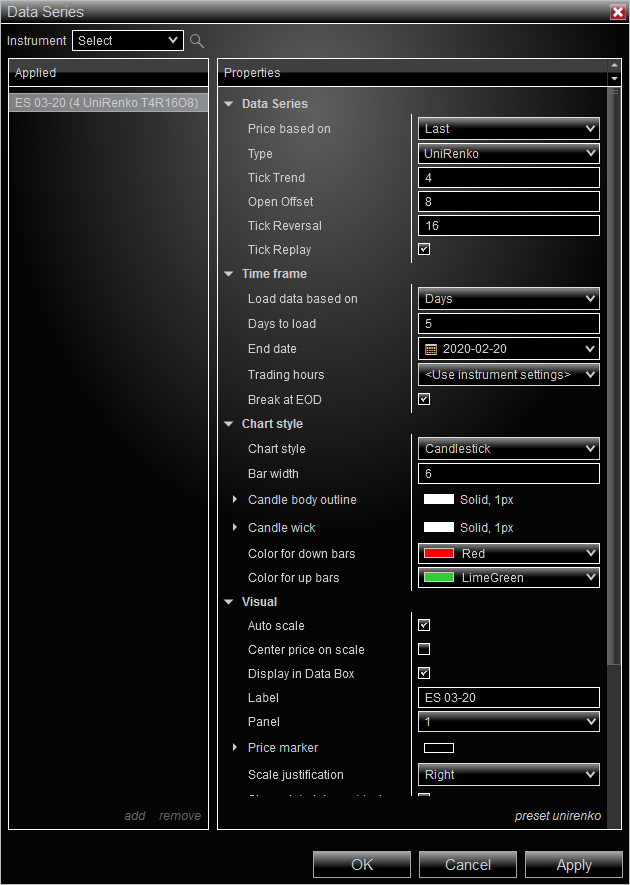Click the Days to load field
Image resolution: width=630 pixels, height=885 pixels.
click(x=509, y=323)
